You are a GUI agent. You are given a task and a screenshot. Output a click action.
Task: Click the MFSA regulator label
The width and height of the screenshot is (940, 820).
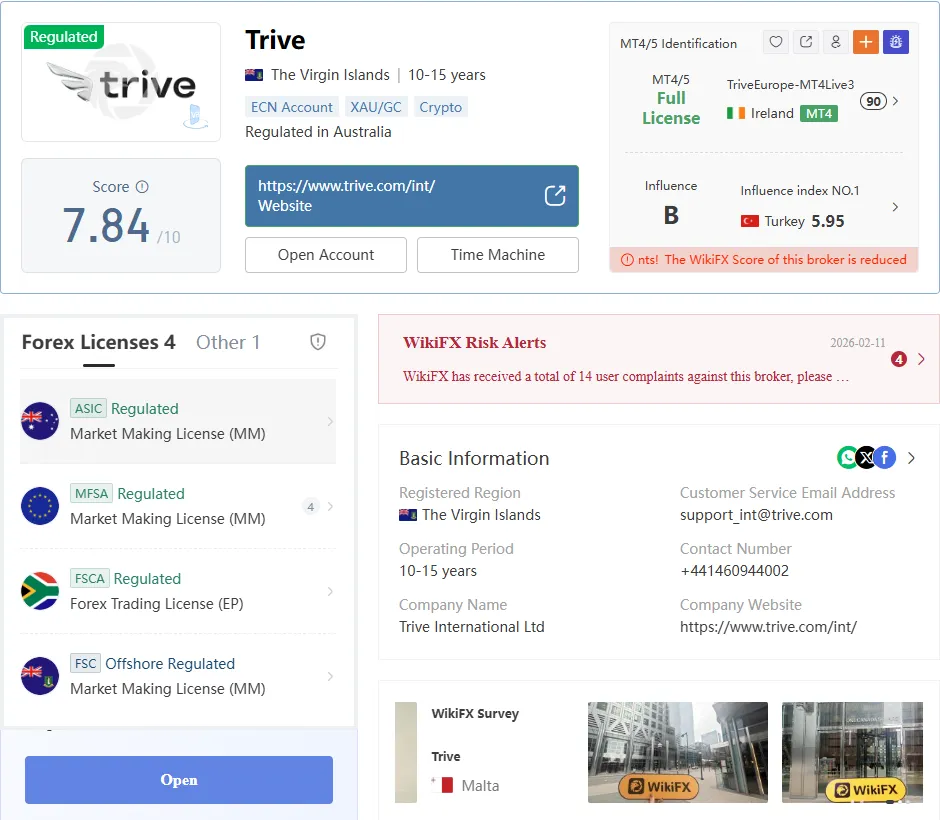pos(92,493)
